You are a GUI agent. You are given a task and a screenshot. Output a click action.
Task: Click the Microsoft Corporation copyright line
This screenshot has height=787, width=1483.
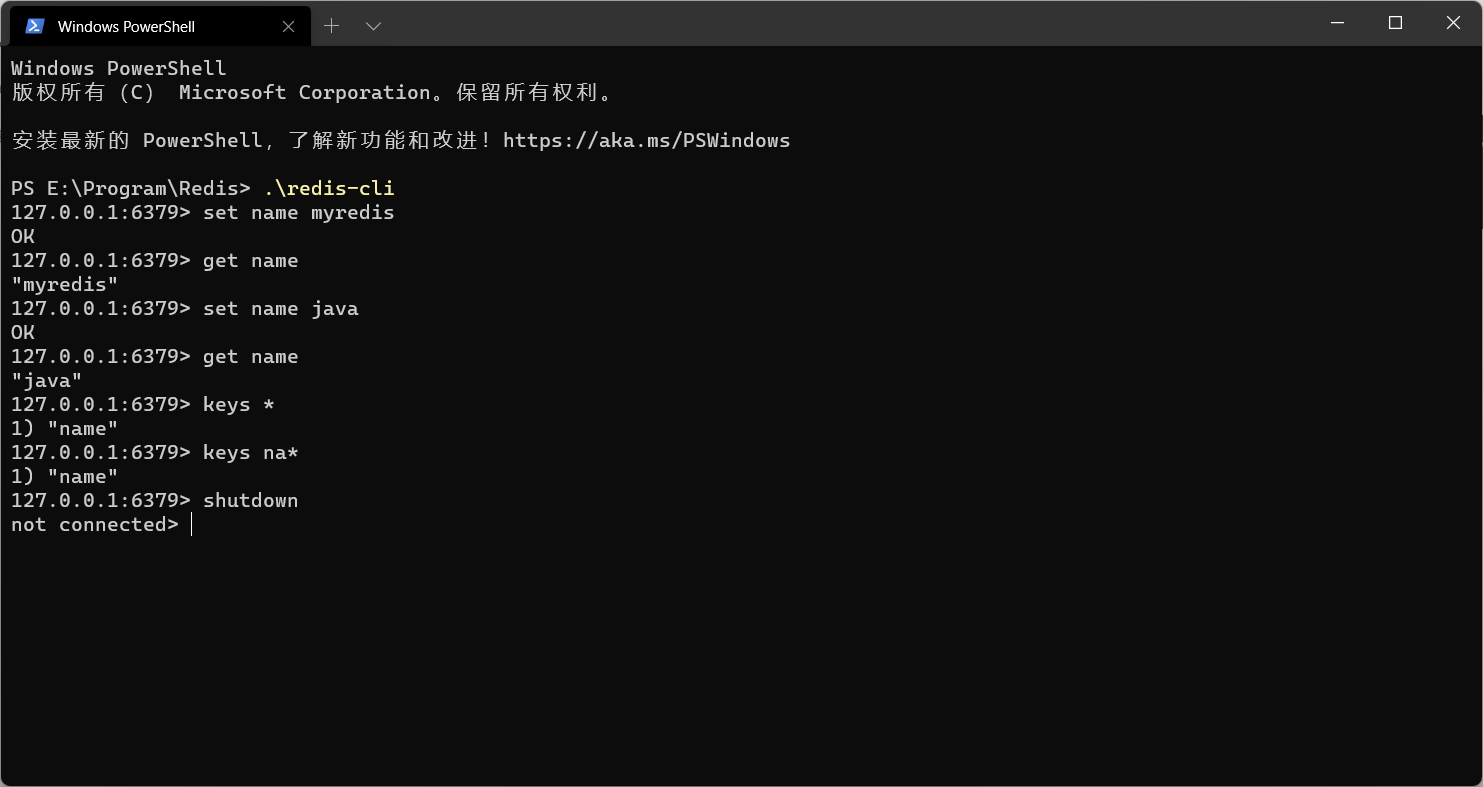point(311,92)
